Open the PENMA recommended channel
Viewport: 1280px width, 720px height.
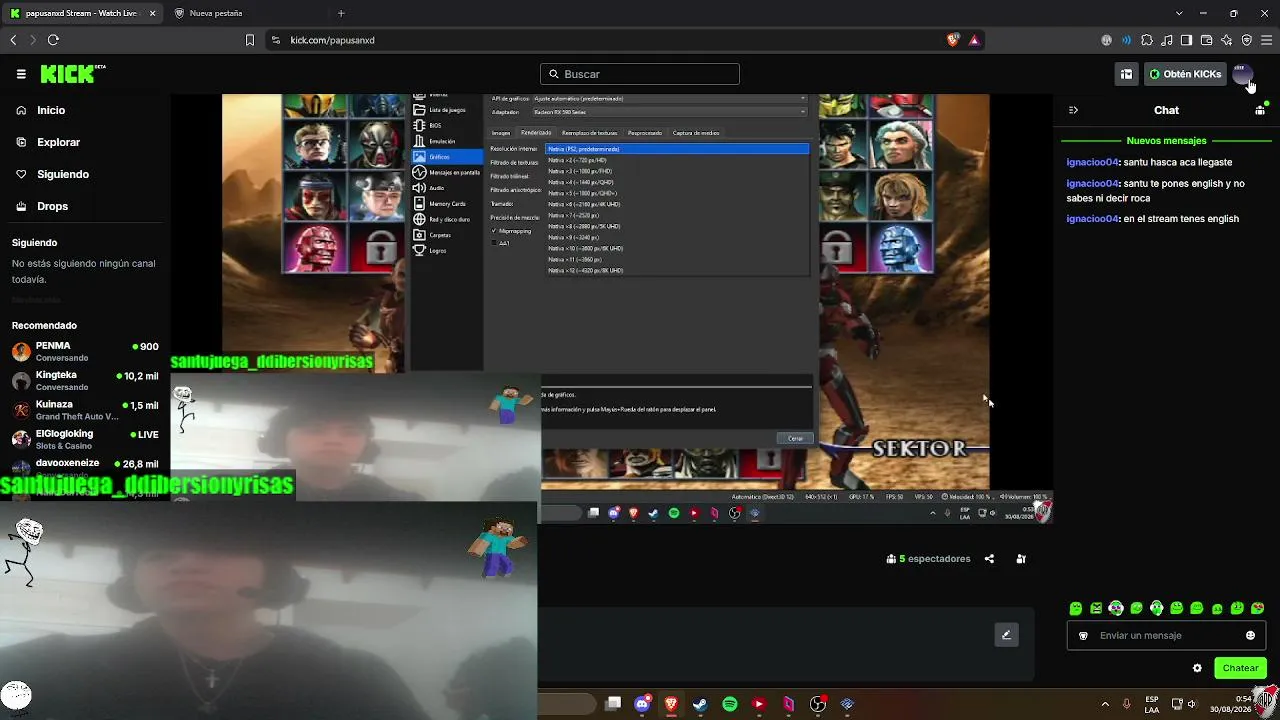(x=85, y=351)
